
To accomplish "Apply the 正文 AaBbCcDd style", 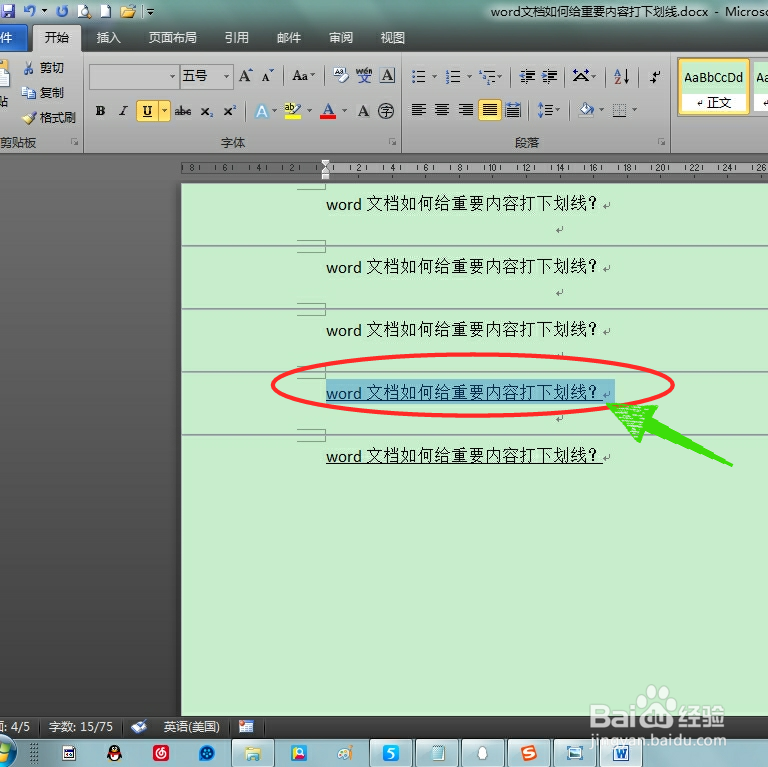I will tap(714, 87).
